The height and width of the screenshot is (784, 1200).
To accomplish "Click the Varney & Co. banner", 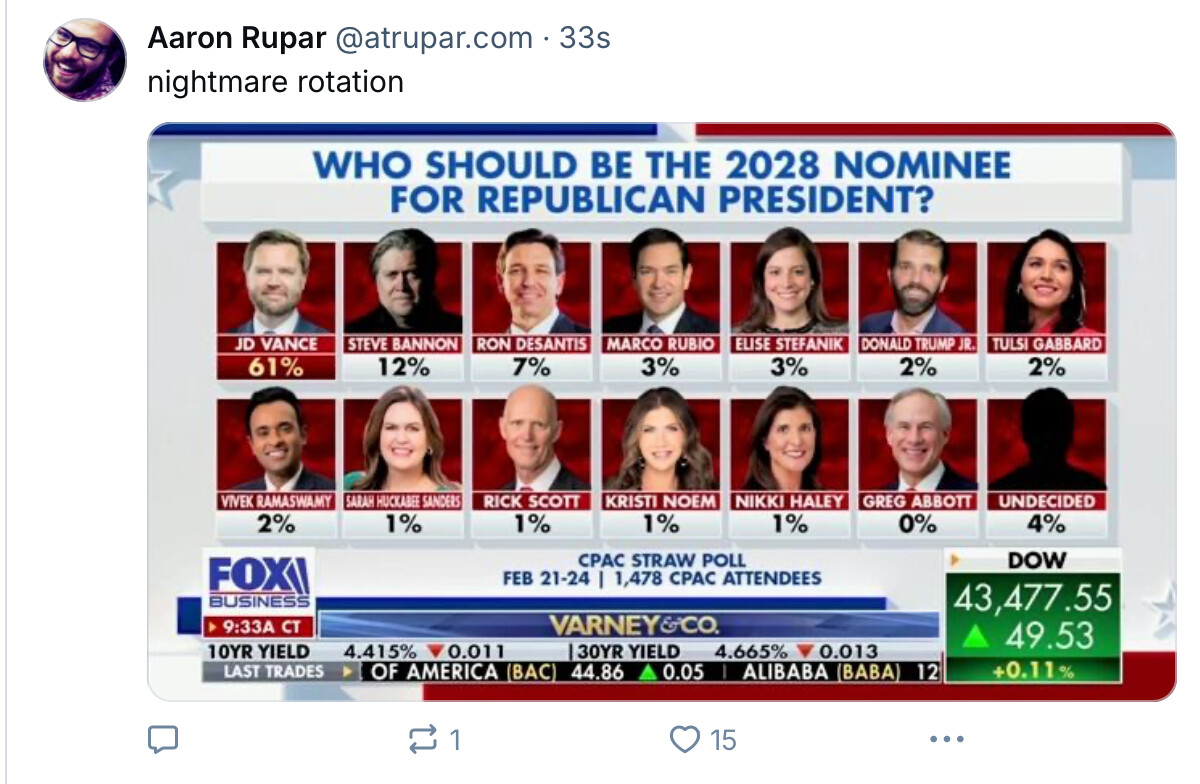I will 632,626.
